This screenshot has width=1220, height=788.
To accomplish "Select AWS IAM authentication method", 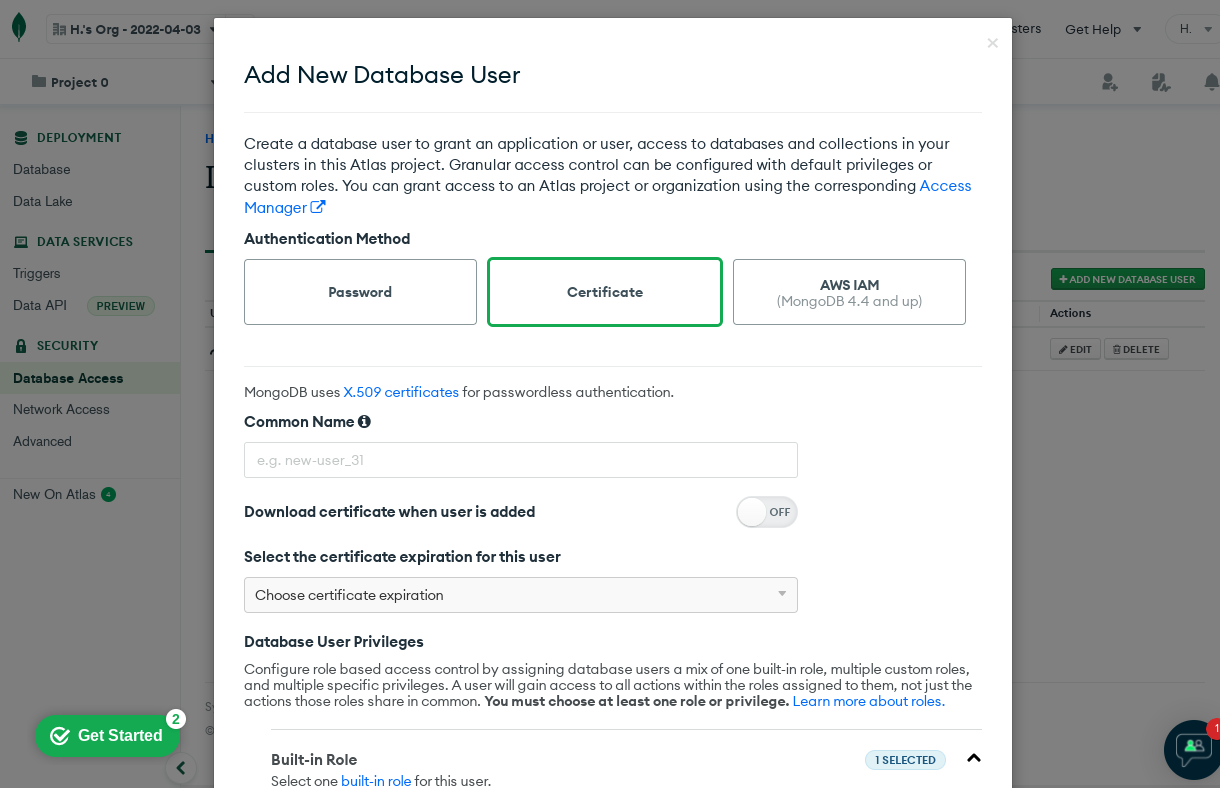I will pyautogui.click(x=849, y=292).
